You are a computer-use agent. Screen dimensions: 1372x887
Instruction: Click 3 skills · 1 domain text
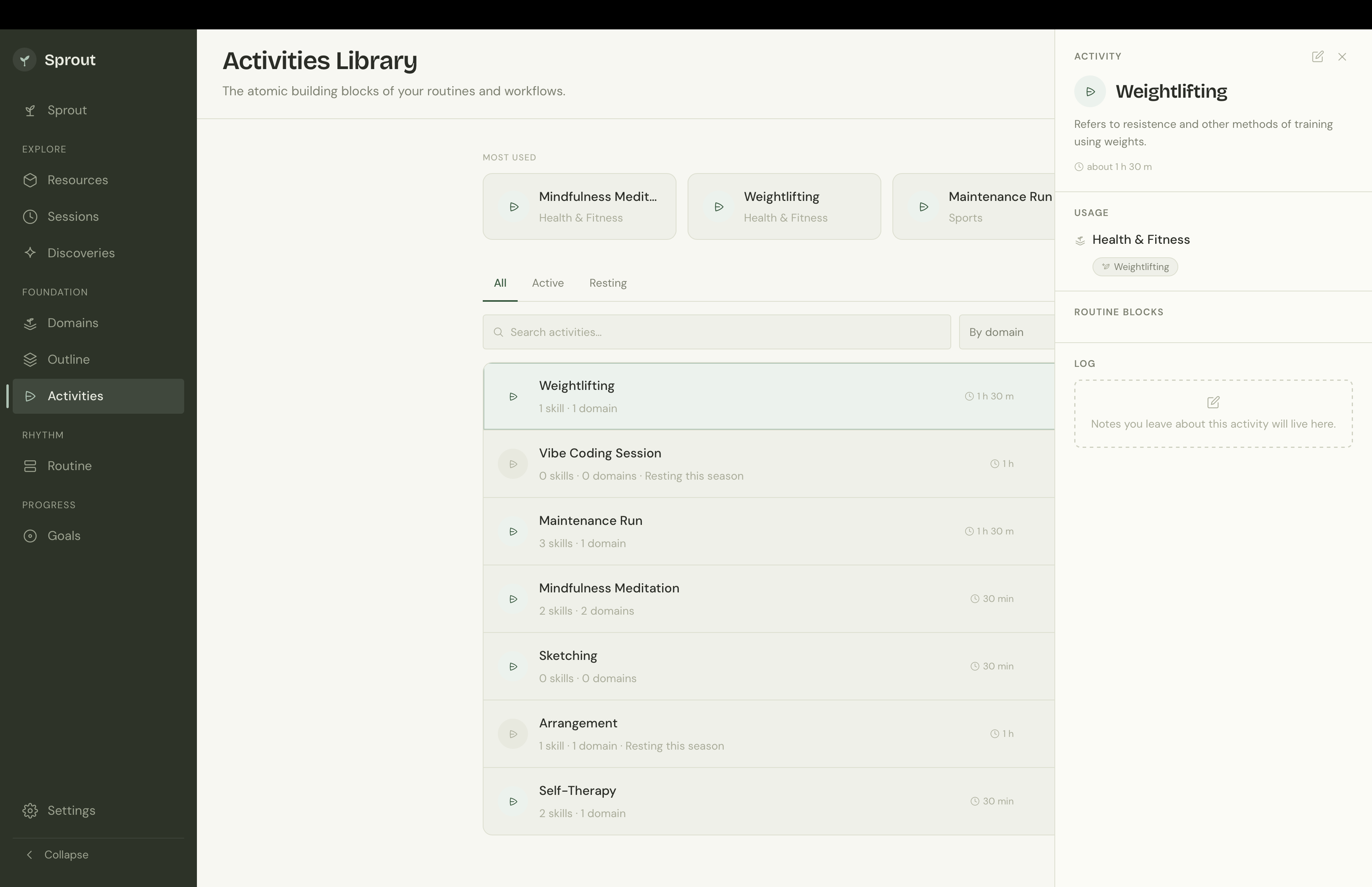582,544
